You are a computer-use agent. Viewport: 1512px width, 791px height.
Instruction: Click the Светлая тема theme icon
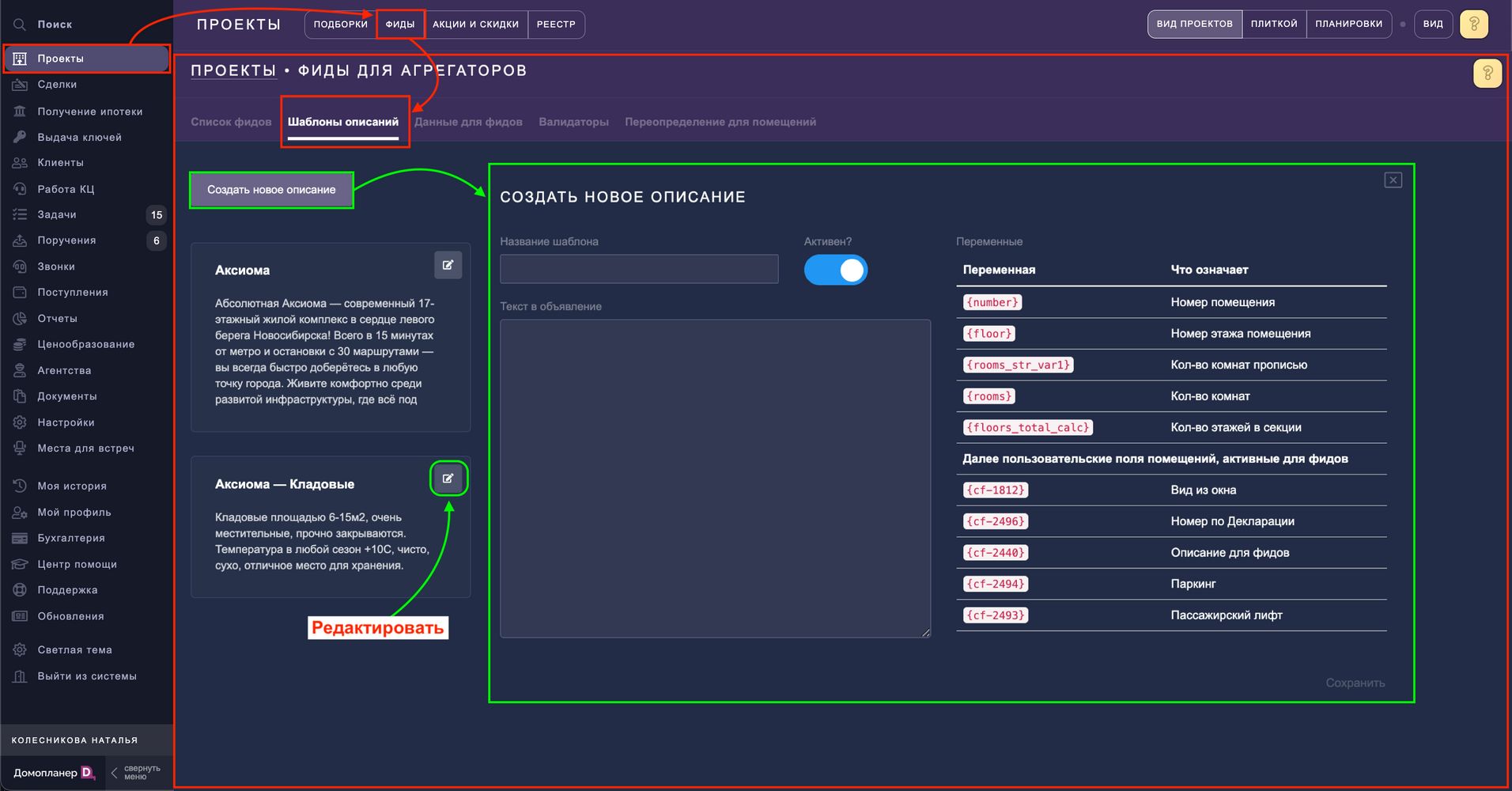[20, 650]
